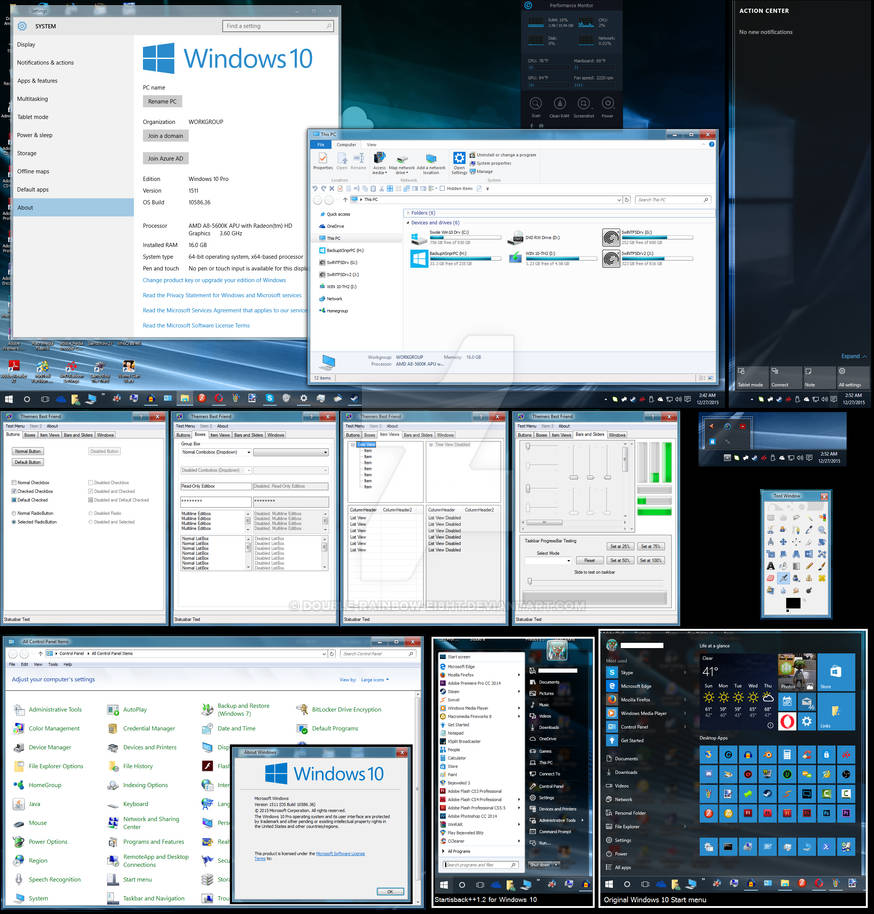Click Map network drive ribbon icon

[402, 164]
